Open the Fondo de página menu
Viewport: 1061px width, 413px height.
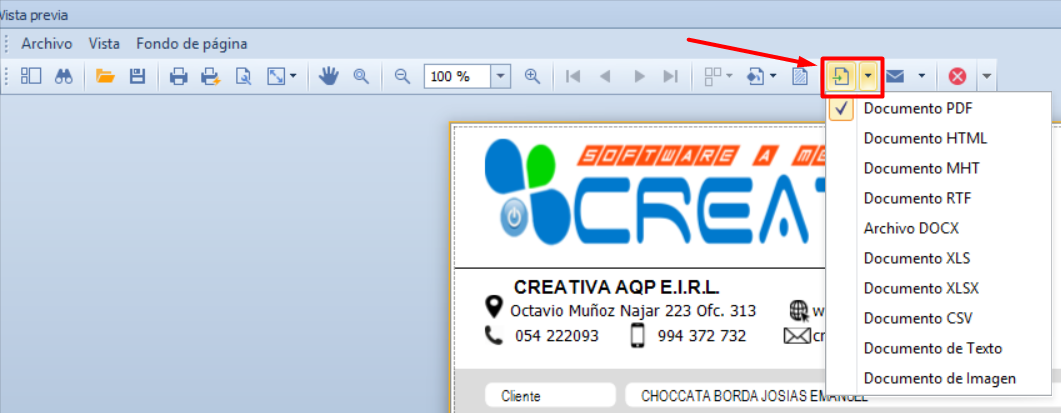(191, 44)
